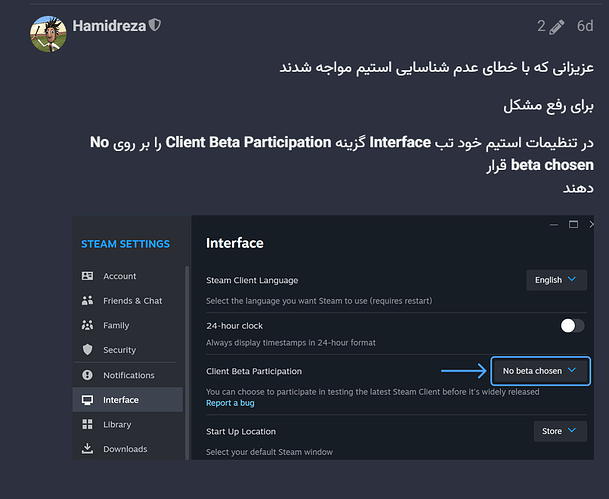Minimize the Steam settings window
The height and width of the screenshot is (499, 609).
tap(554, 224)
